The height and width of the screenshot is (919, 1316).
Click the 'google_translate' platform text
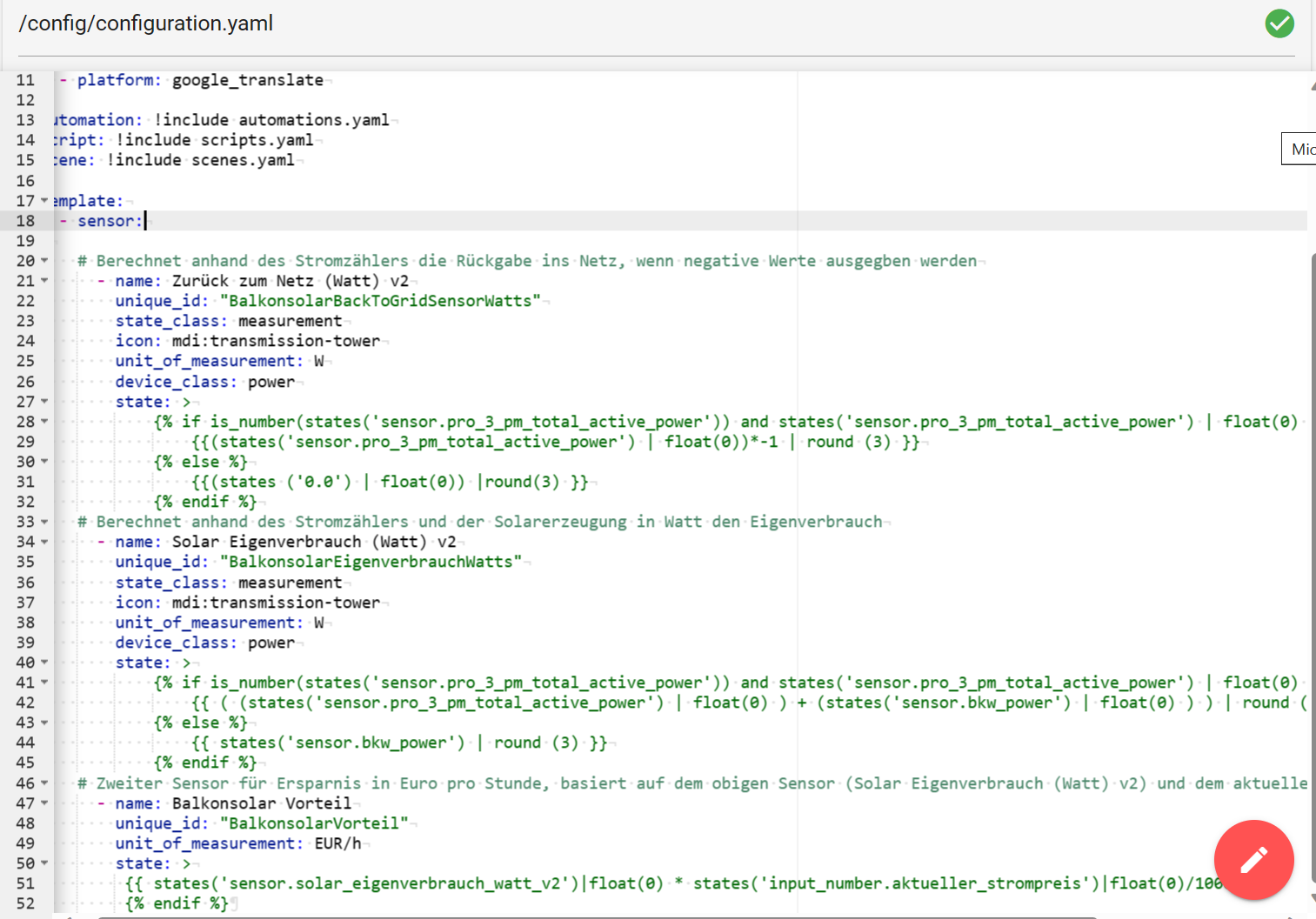click(x=248, y=80)
